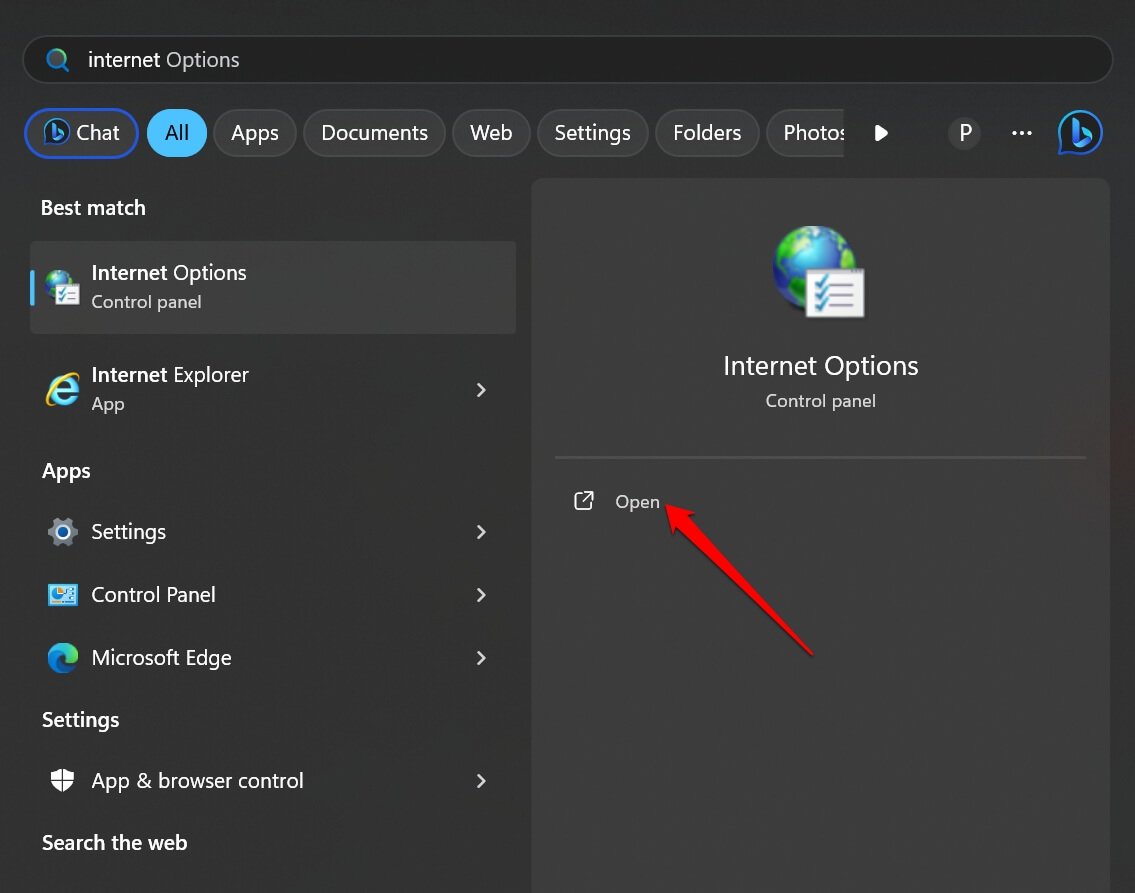This screenshot has height=893, width=1135.
Task: Select the Settings search filter
Action: (x=592, y=132)
